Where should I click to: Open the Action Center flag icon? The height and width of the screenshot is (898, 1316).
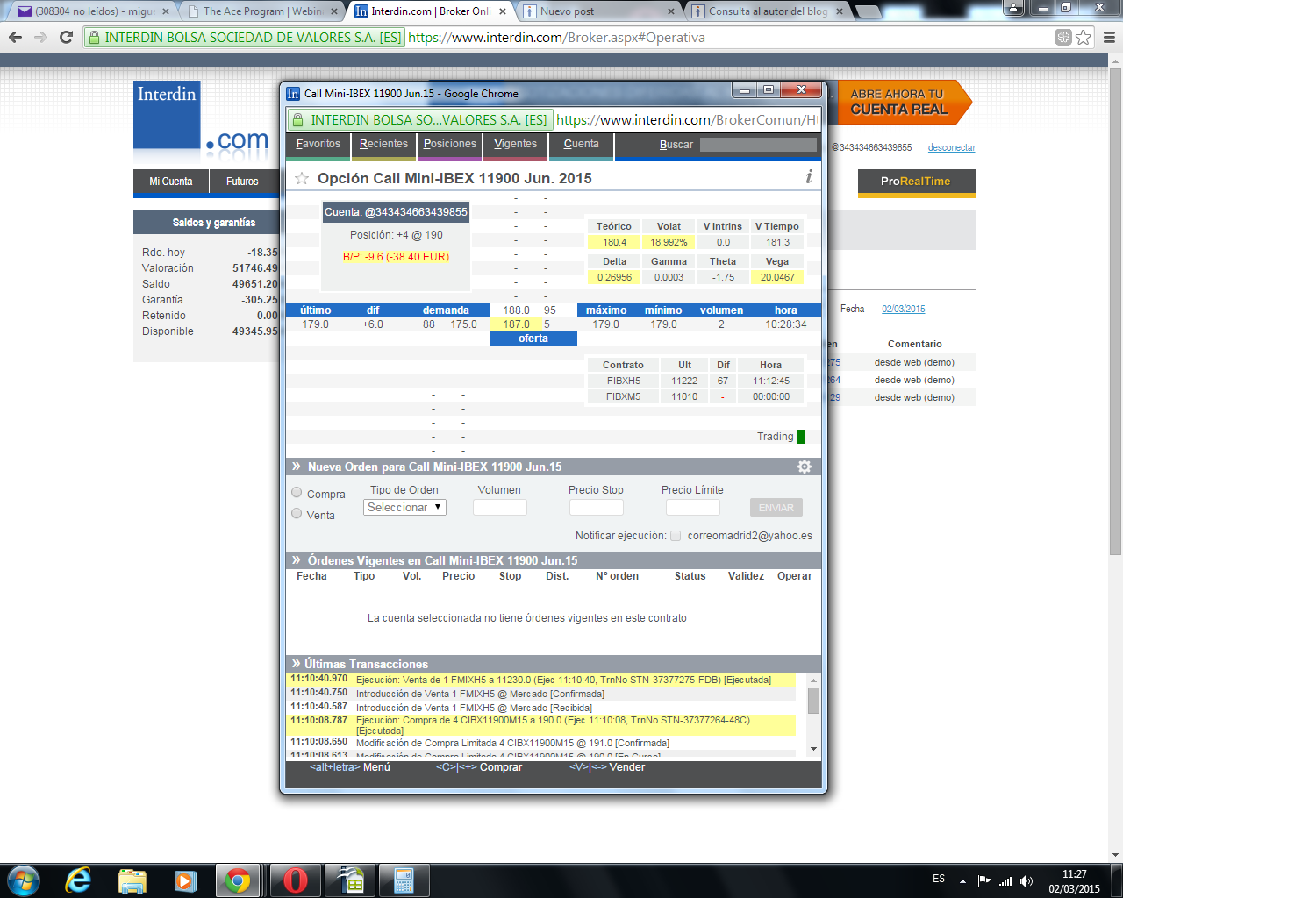tap(984, 881)
